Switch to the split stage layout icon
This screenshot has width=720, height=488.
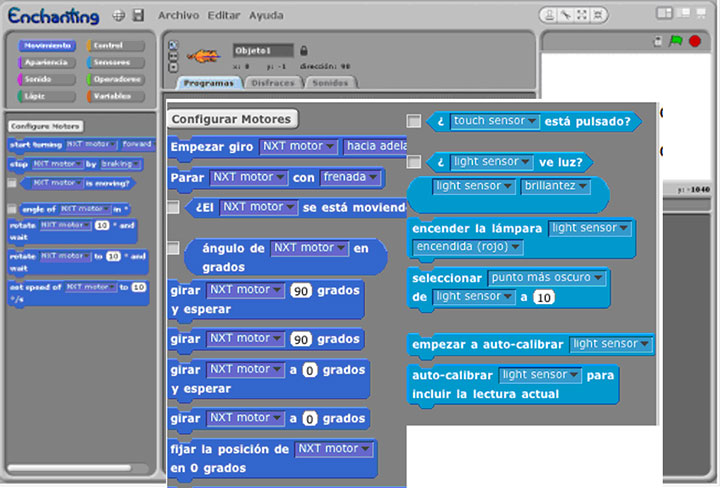pyautogui.click(x=666, y=14)
